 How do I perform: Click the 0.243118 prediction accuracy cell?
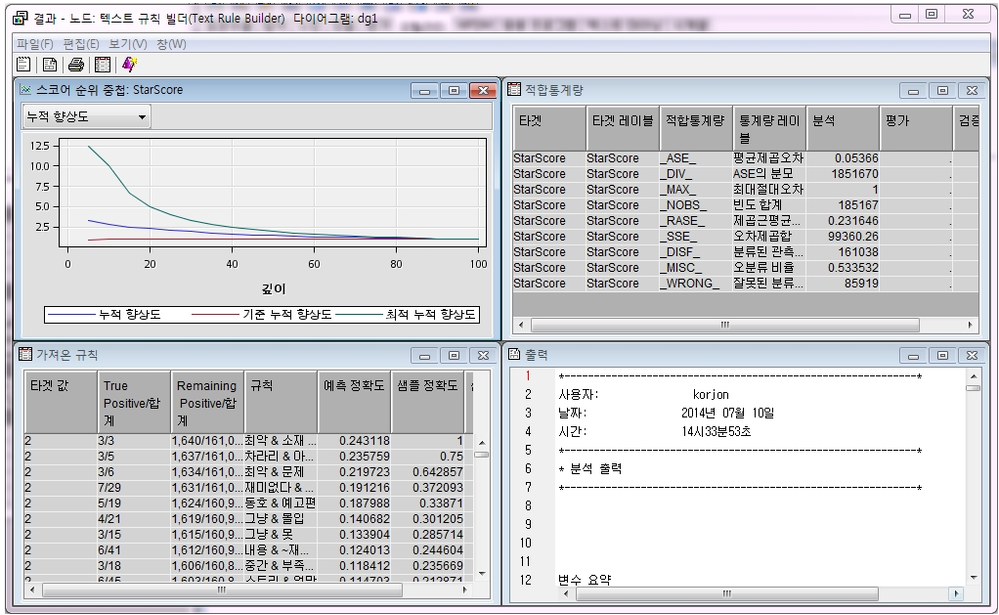354,441
